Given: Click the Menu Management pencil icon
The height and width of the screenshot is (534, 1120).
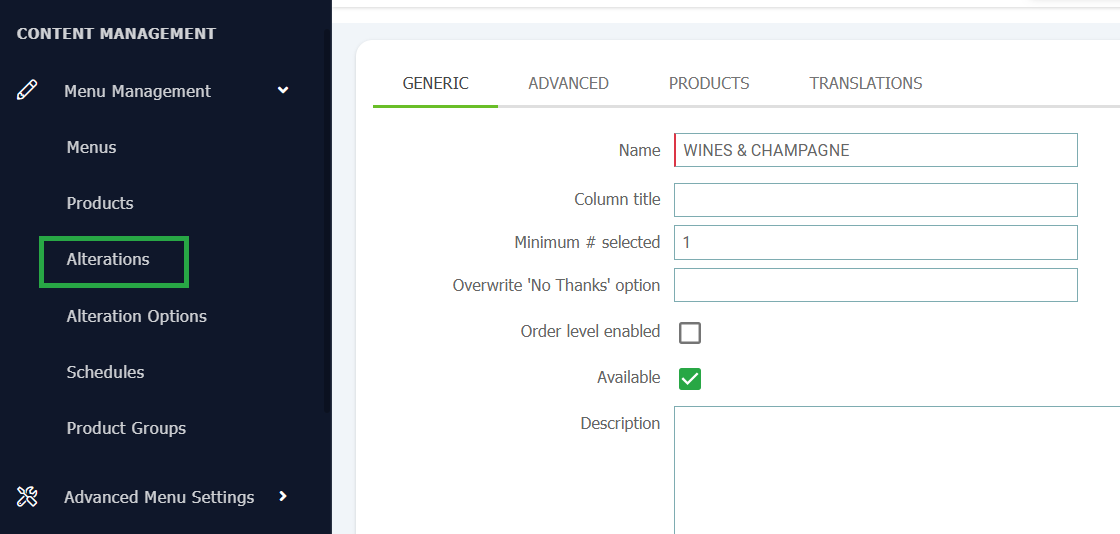Looking at the screenshot, I should pos(27,91).
